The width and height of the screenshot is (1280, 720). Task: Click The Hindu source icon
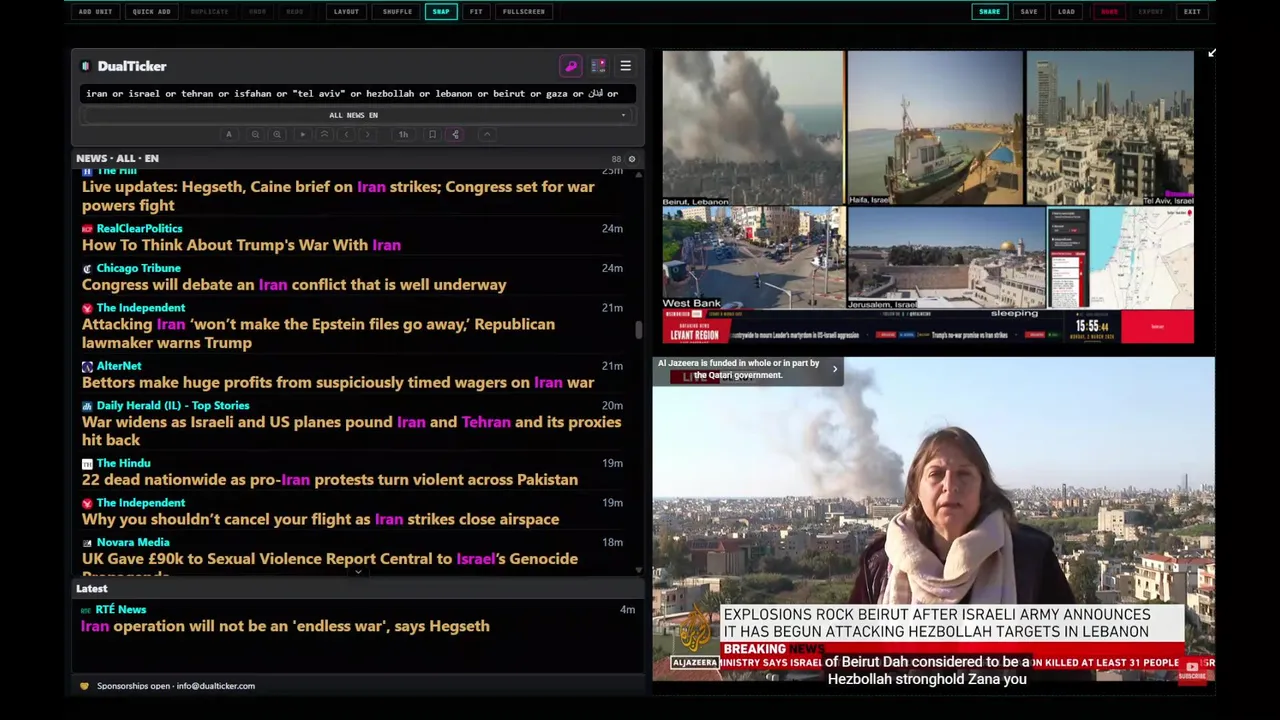[87, 464]
